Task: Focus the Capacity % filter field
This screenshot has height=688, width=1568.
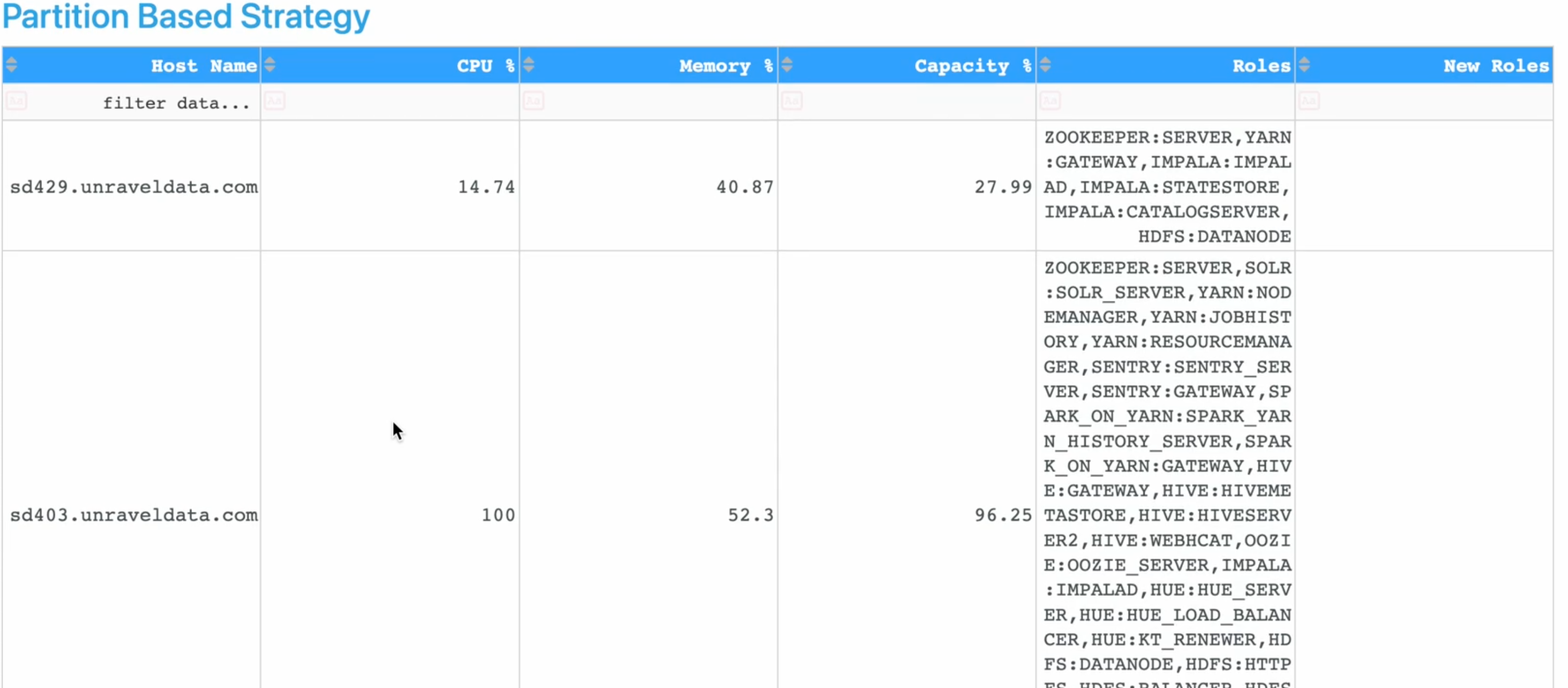Action: coord(907,102)
